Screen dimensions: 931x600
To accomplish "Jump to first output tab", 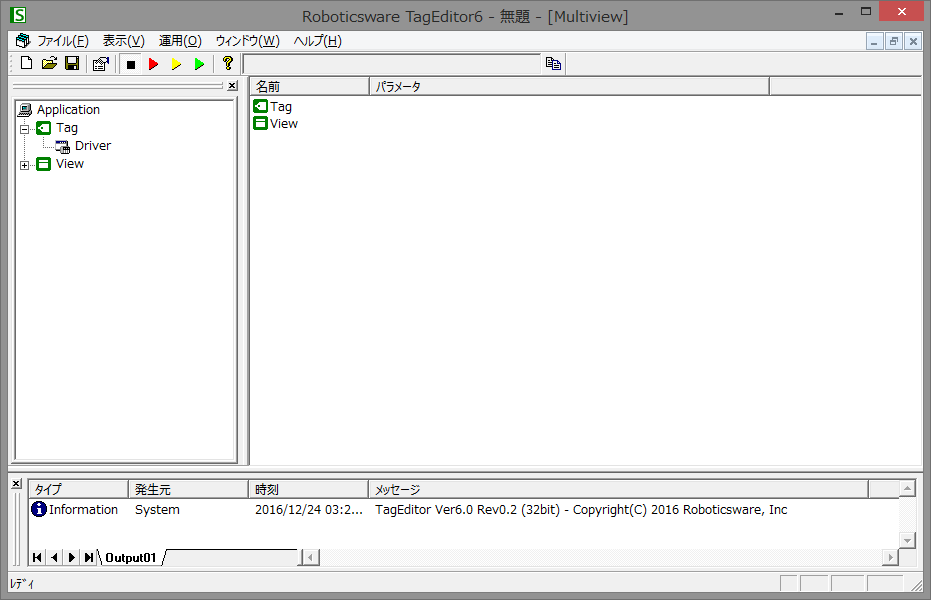I will 37,557.
